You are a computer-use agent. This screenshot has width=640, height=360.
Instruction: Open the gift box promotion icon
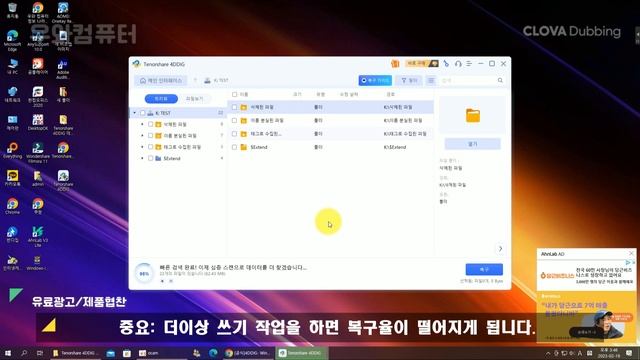coord(395,64)
